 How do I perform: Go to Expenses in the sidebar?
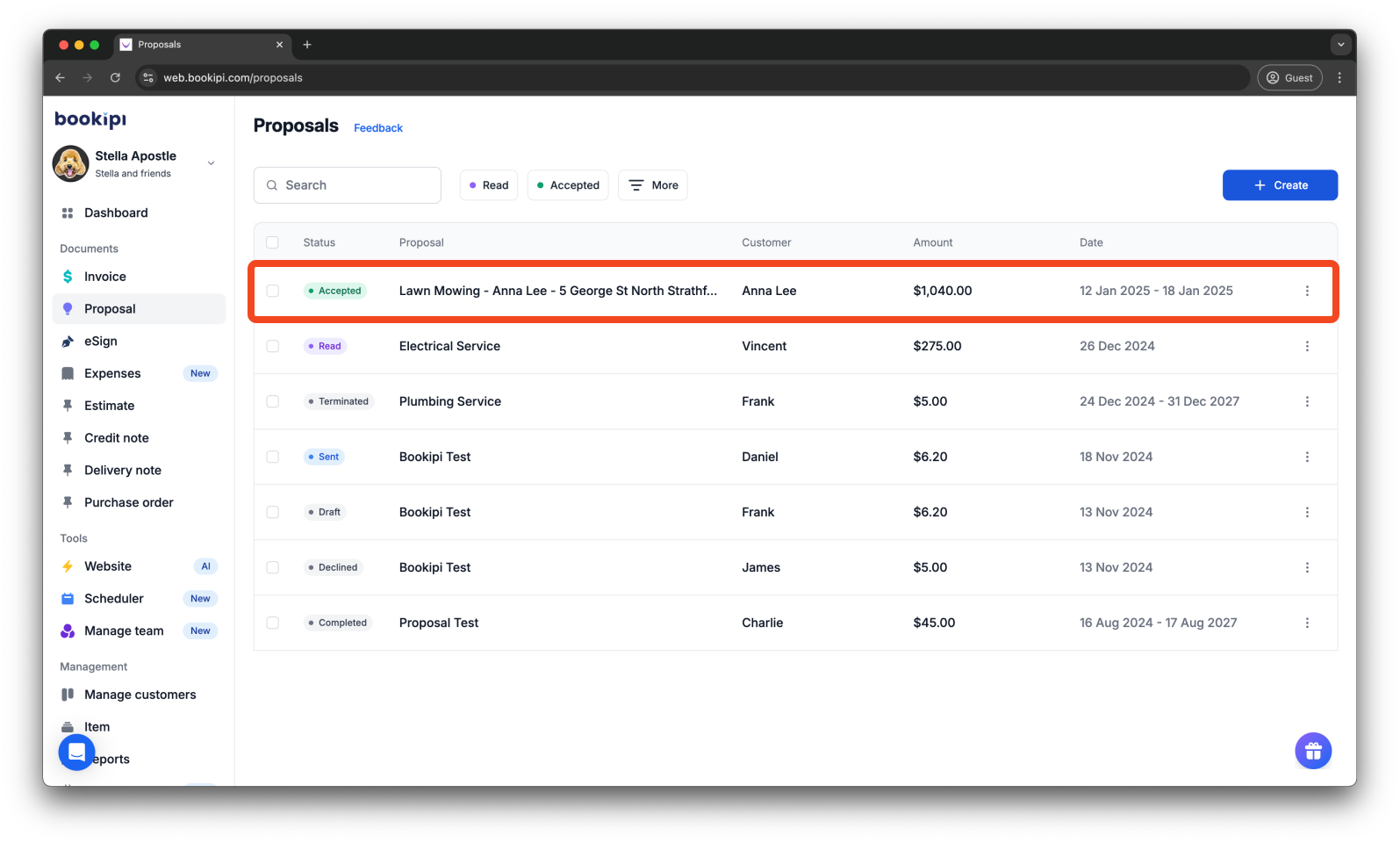(x=112, y=373)
